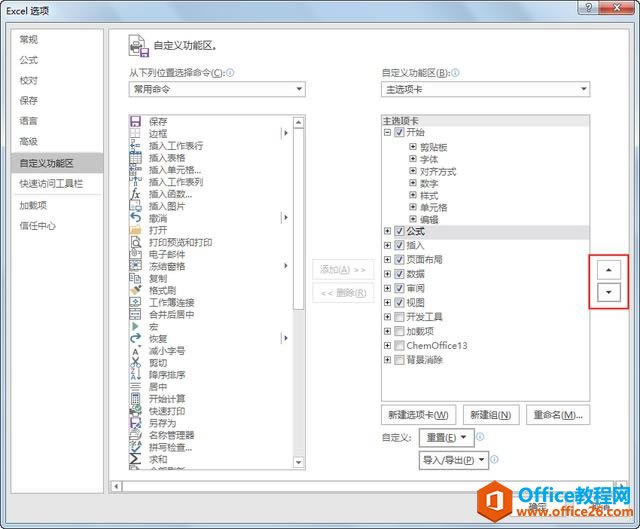Select the 合并后居中 icon
This screenshot has height=529, width=640.
click(135, 314)
